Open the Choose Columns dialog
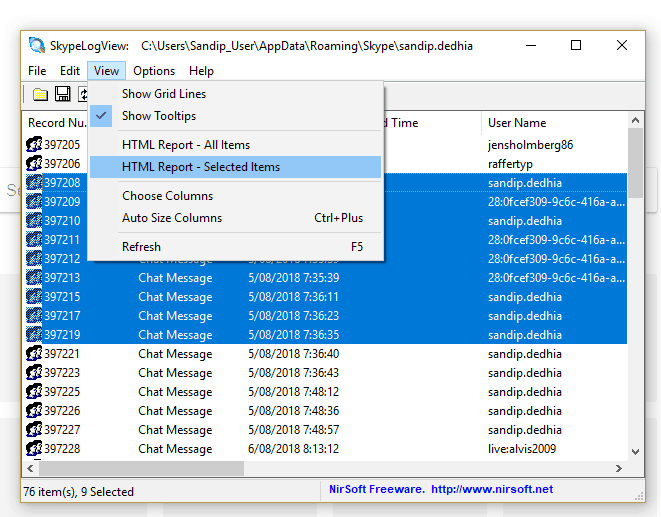Screen dimensions: 661x517 click(x=235, y=196)
